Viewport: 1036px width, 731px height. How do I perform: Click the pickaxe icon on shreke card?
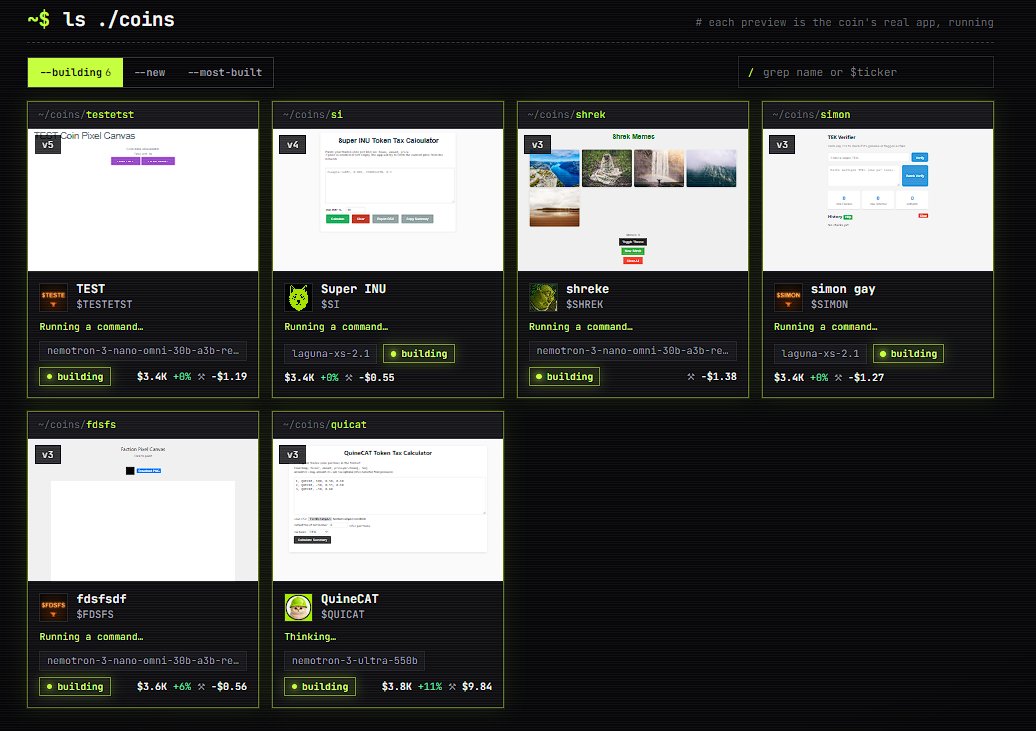coord(691,377)
